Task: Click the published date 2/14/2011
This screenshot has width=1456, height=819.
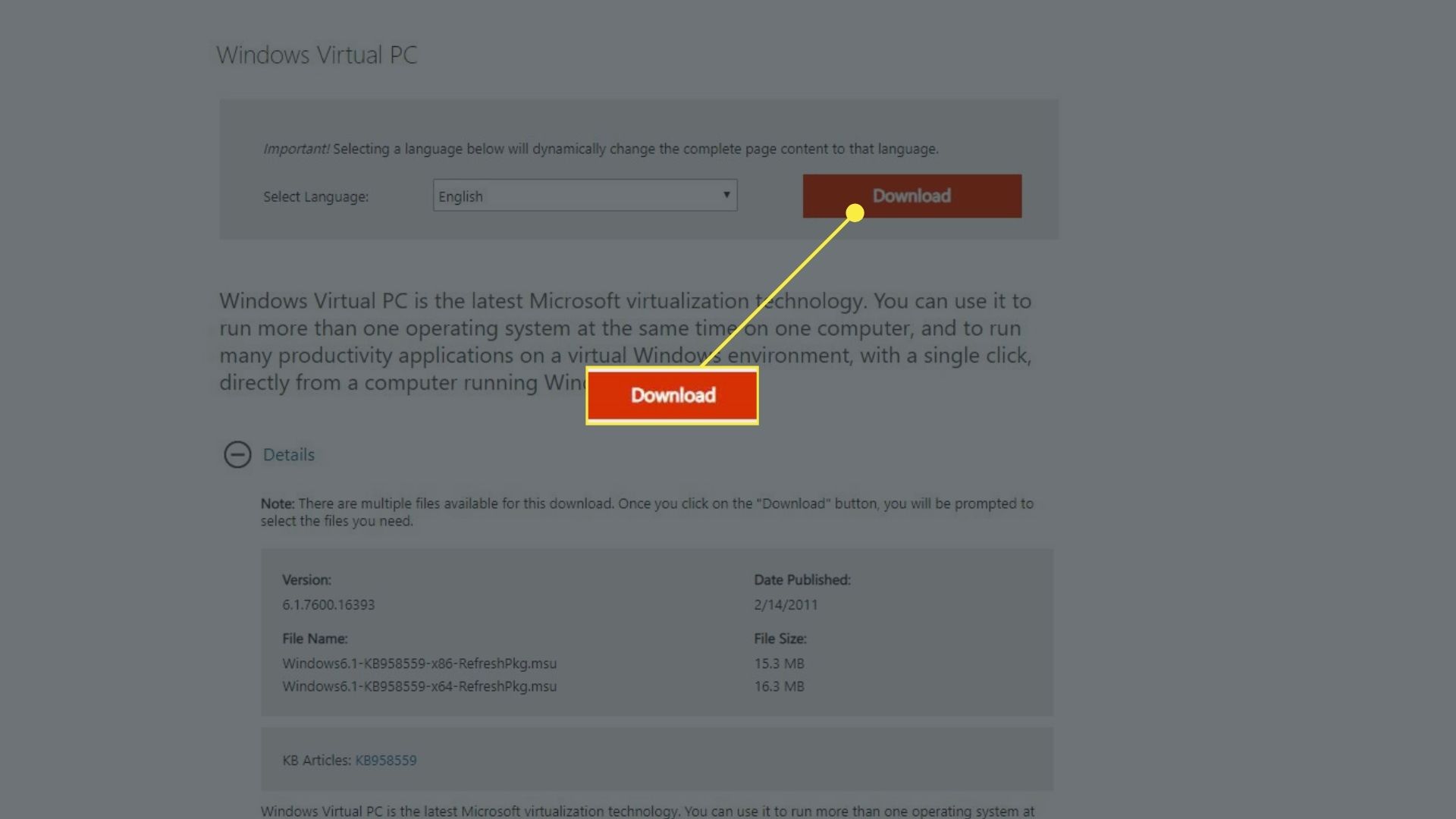Action: pos(786,605)
